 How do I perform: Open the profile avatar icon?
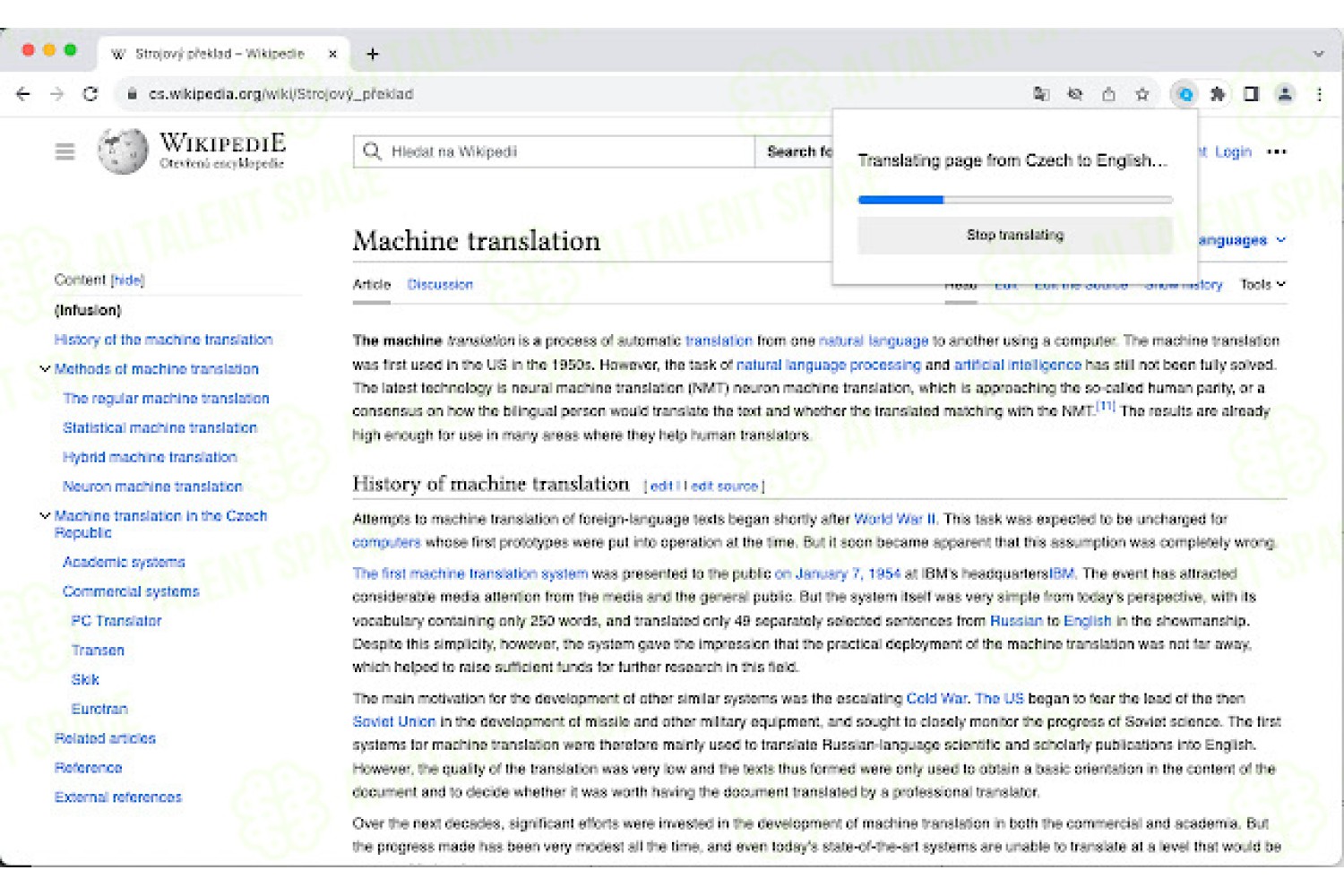click(1285, 94)
